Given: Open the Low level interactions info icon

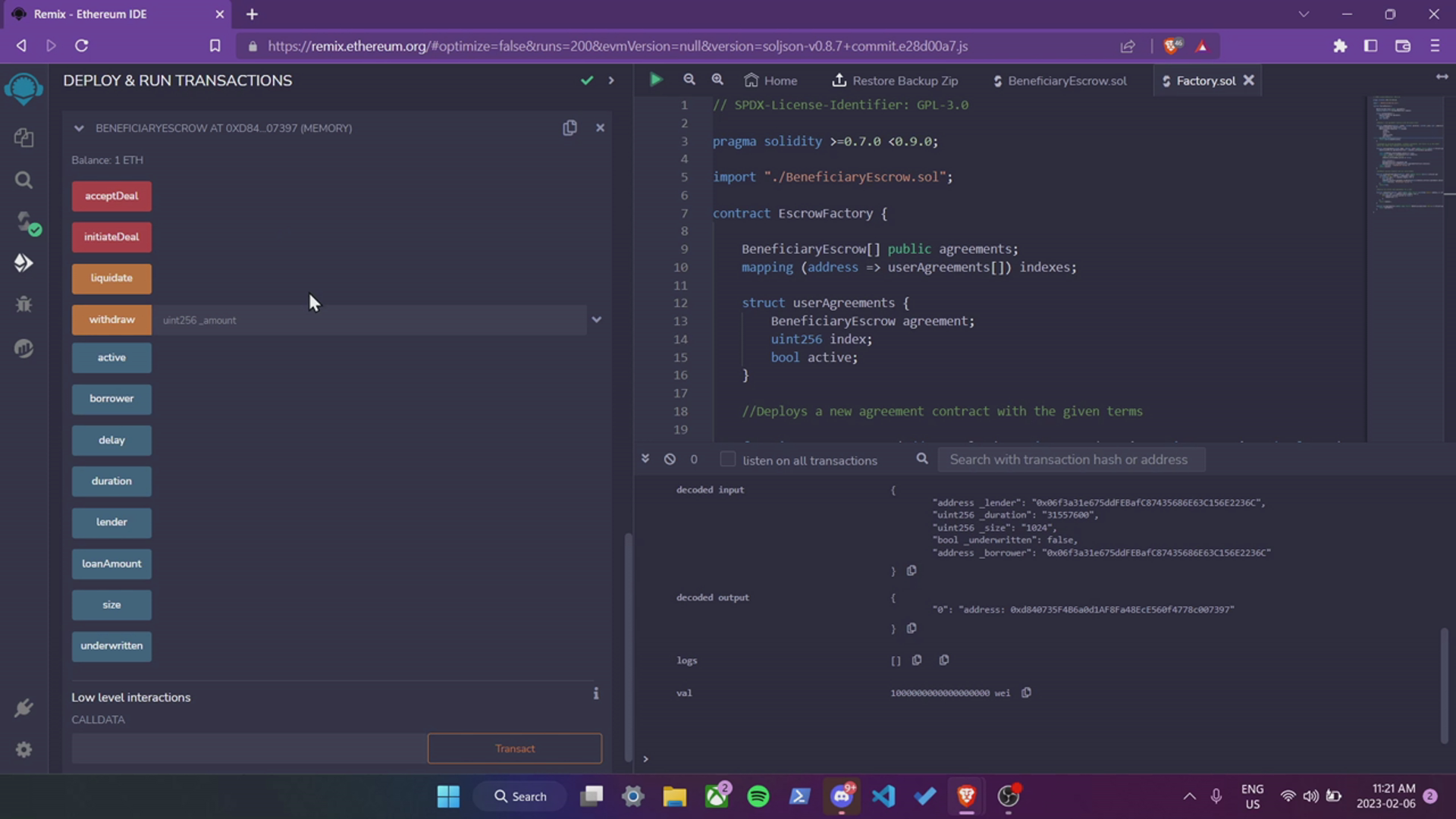Looking at the screenshot, I should [x=596, y=693].
